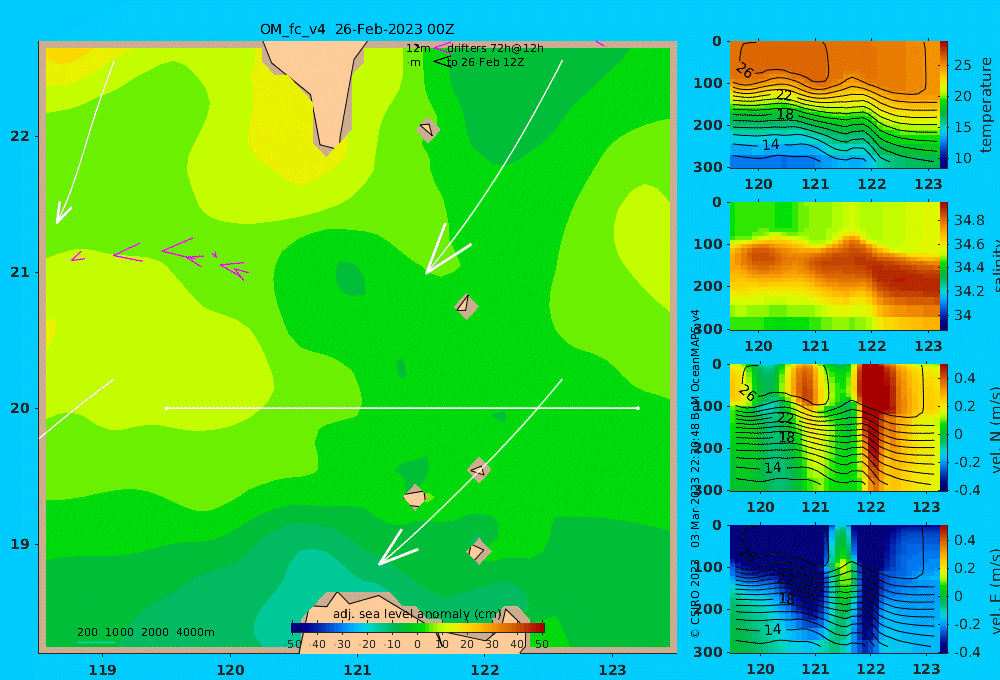Click the 25 tick on the temperature colorbar
Image resolution: width=1000 pixels, height=680 pixels.
point(962,65)
